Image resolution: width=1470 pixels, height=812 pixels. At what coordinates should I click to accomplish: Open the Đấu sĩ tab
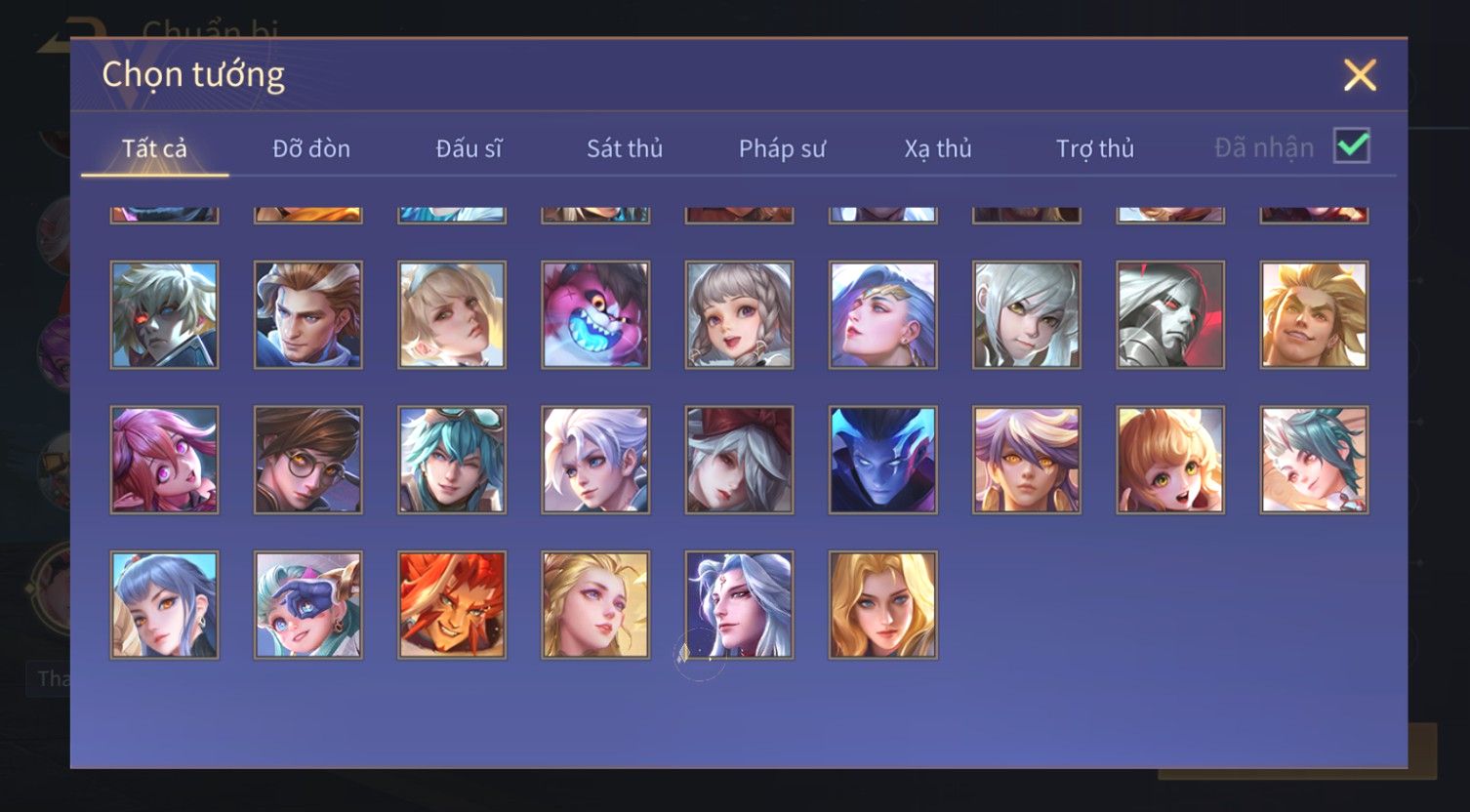click(469, 148)
